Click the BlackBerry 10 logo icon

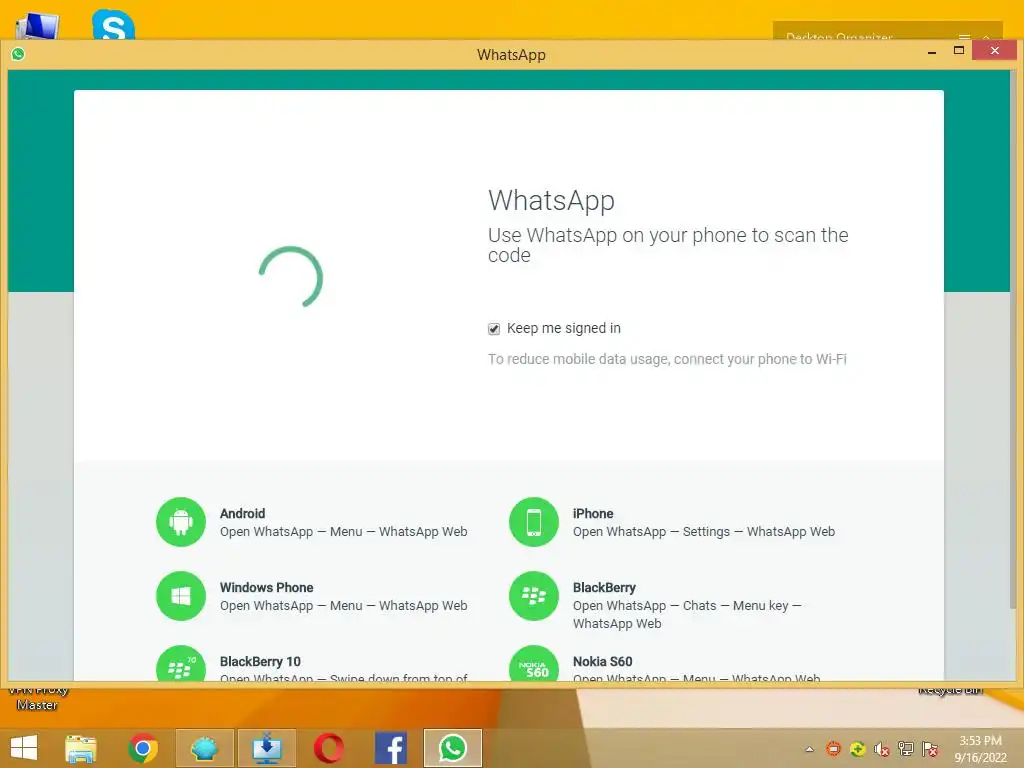[x=181, y=664]
